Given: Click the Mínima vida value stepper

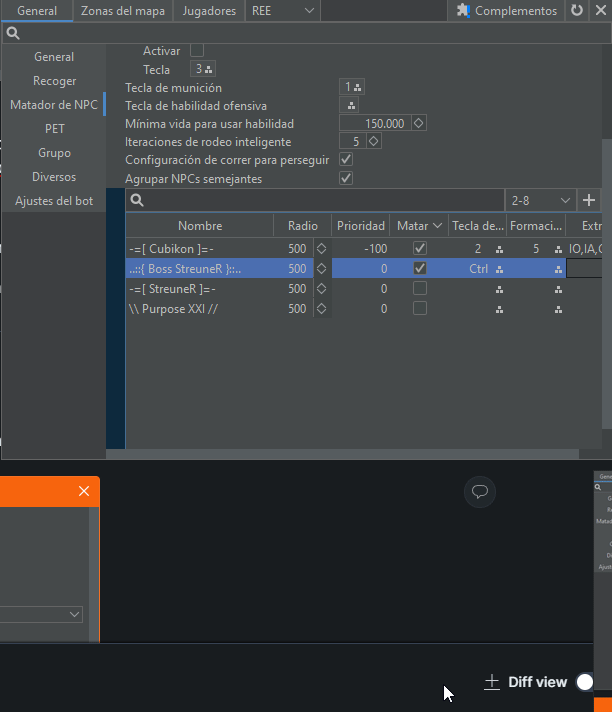Looking at the screenshot, I should [419, 124].
